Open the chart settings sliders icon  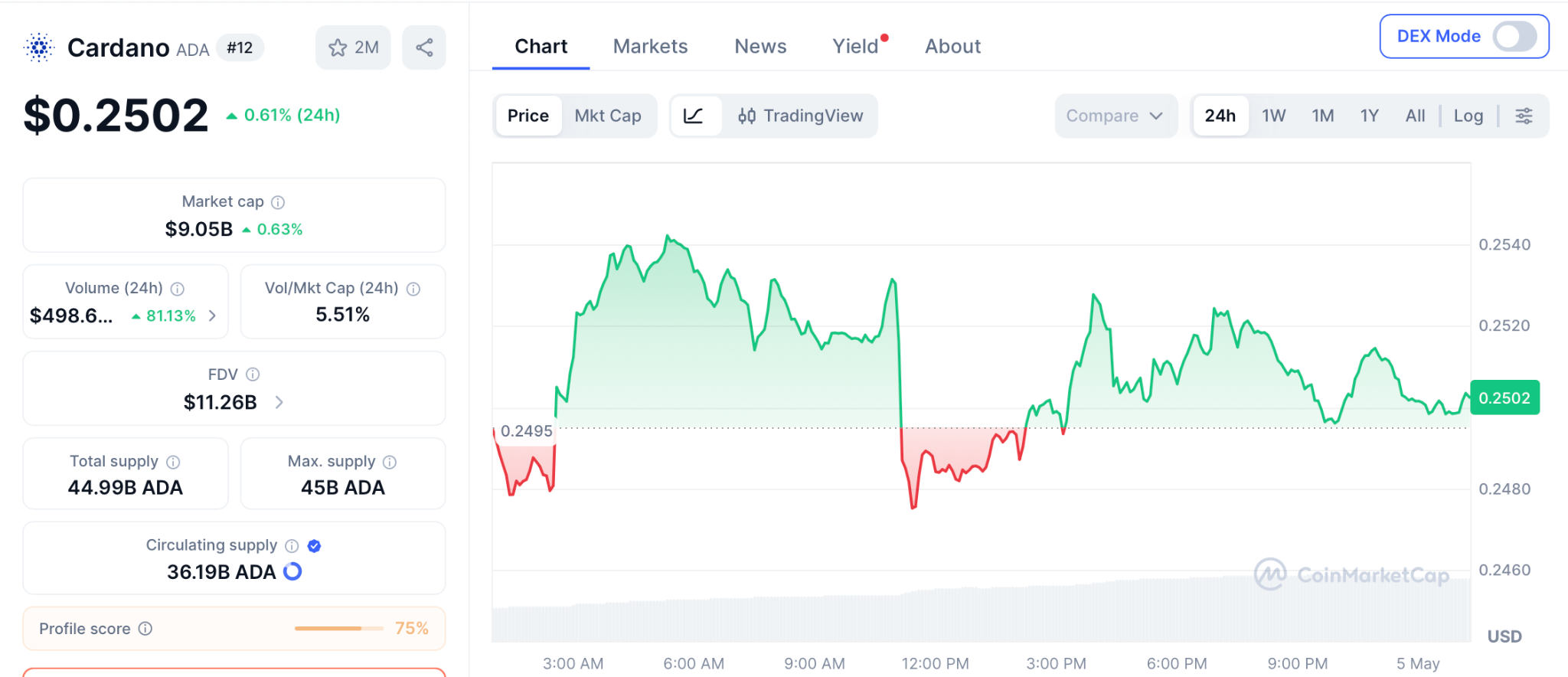point(1524,116)
